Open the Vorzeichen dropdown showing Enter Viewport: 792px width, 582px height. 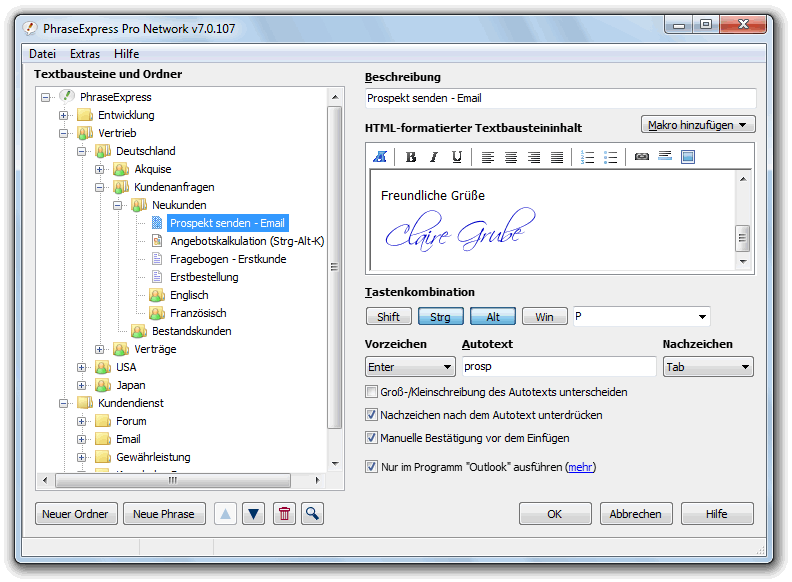click(409, 367)
